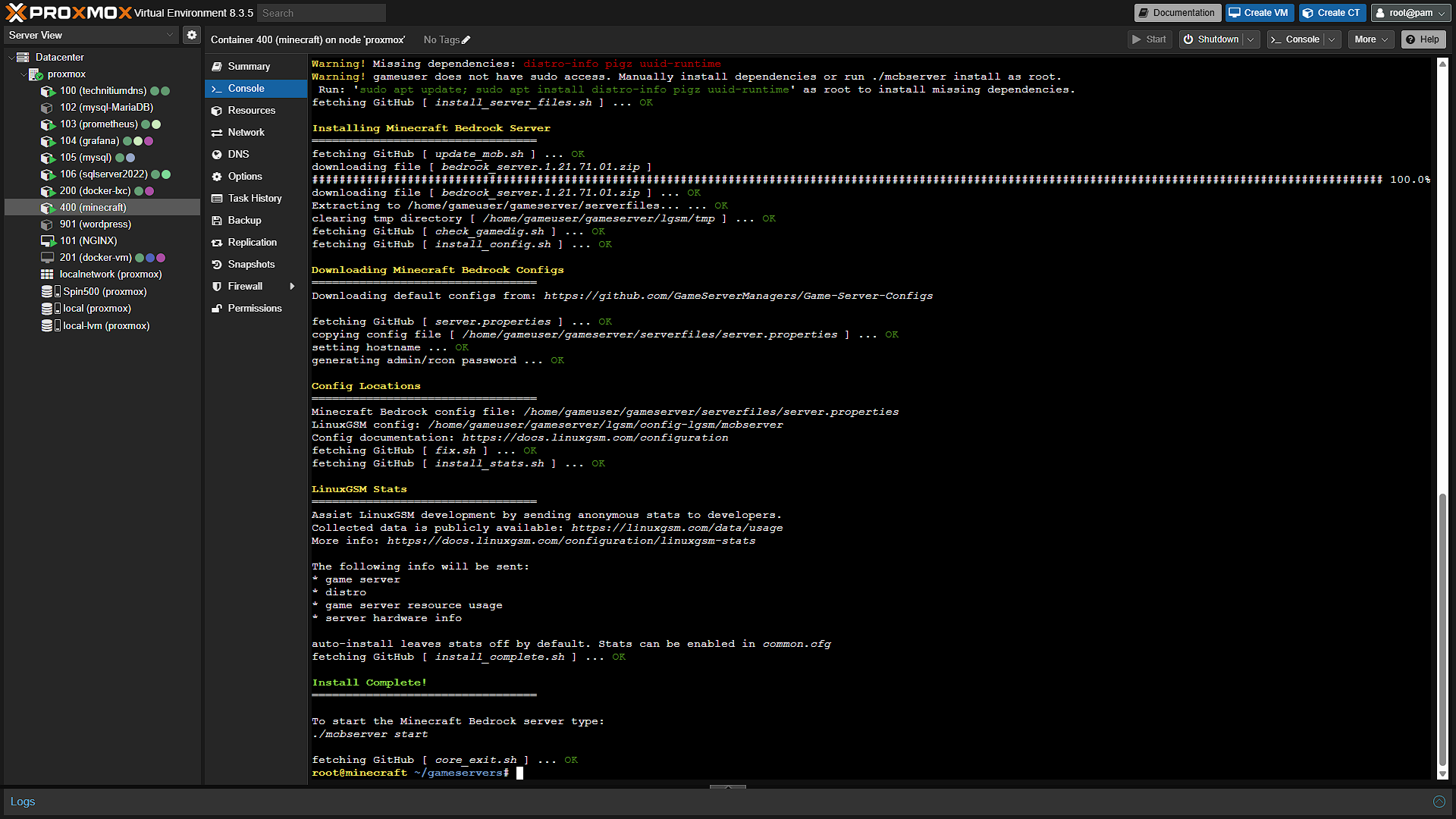
Task: Open Shutdown dropdown arrow options
Action: click(x=1251, y=39)
